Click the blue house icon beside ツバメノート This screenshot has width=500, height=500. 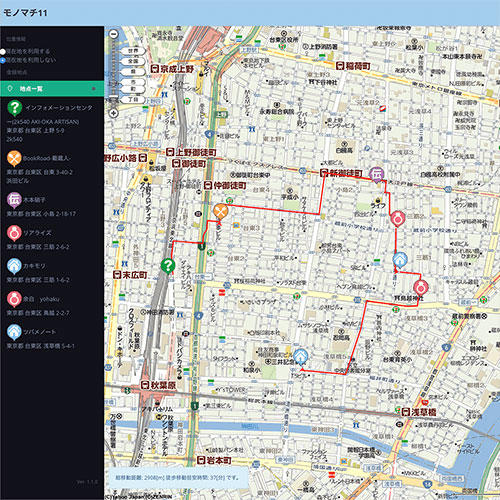point(14,332)
